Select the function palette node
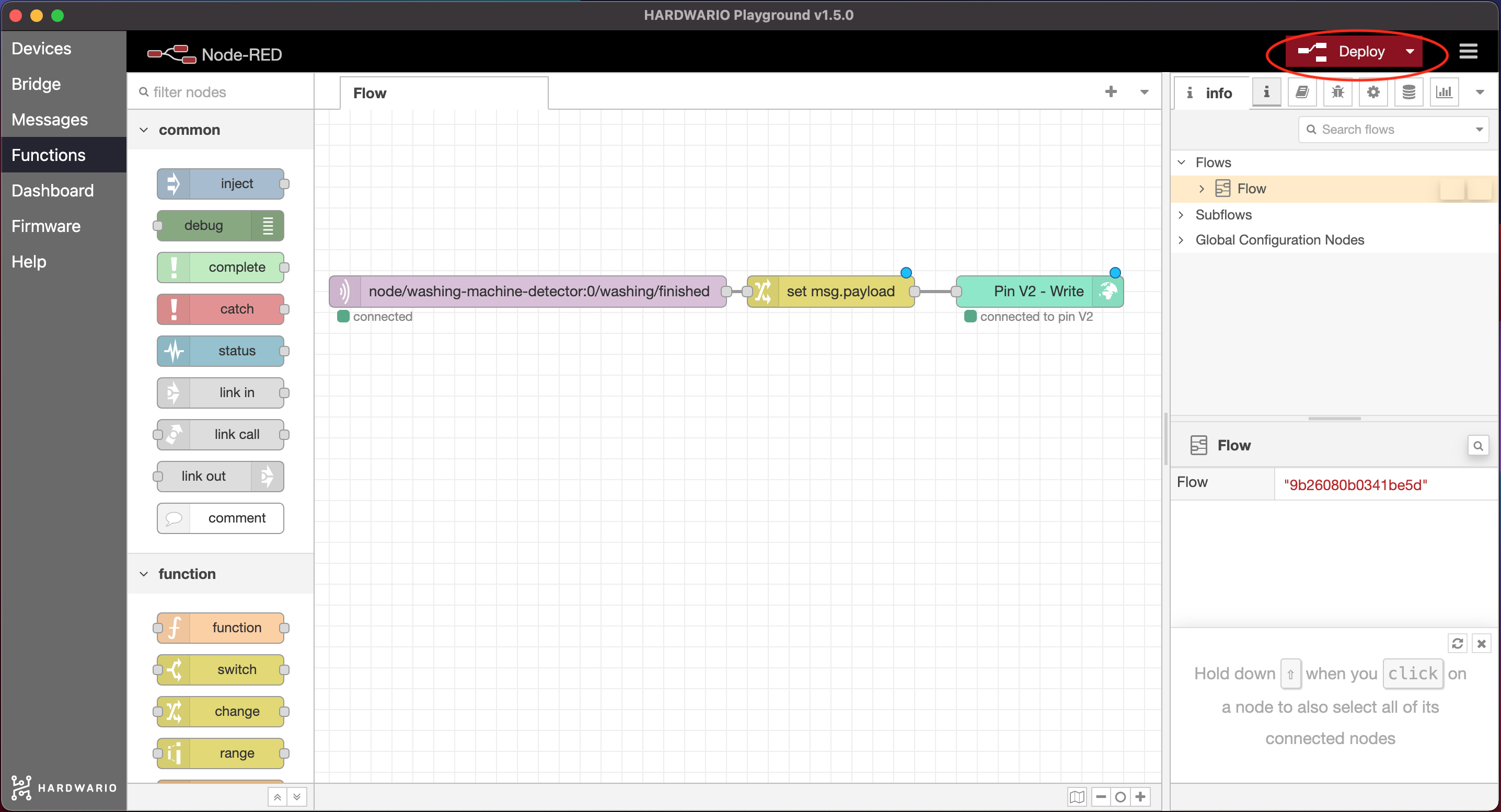Viewport: 1501px width, 812px height. click(220, 628)
